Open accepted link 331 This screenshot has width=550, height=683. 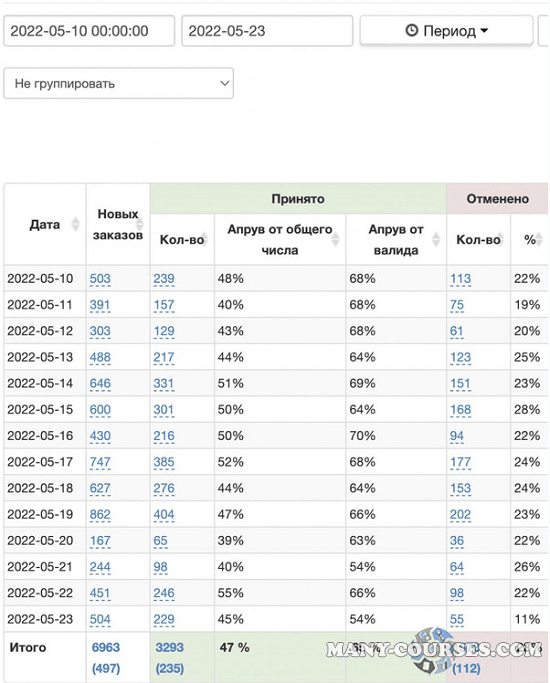[164, 383]
